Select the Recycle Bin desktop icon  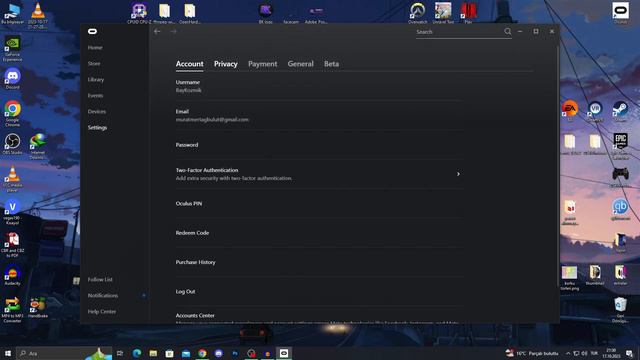coord(620,310)
